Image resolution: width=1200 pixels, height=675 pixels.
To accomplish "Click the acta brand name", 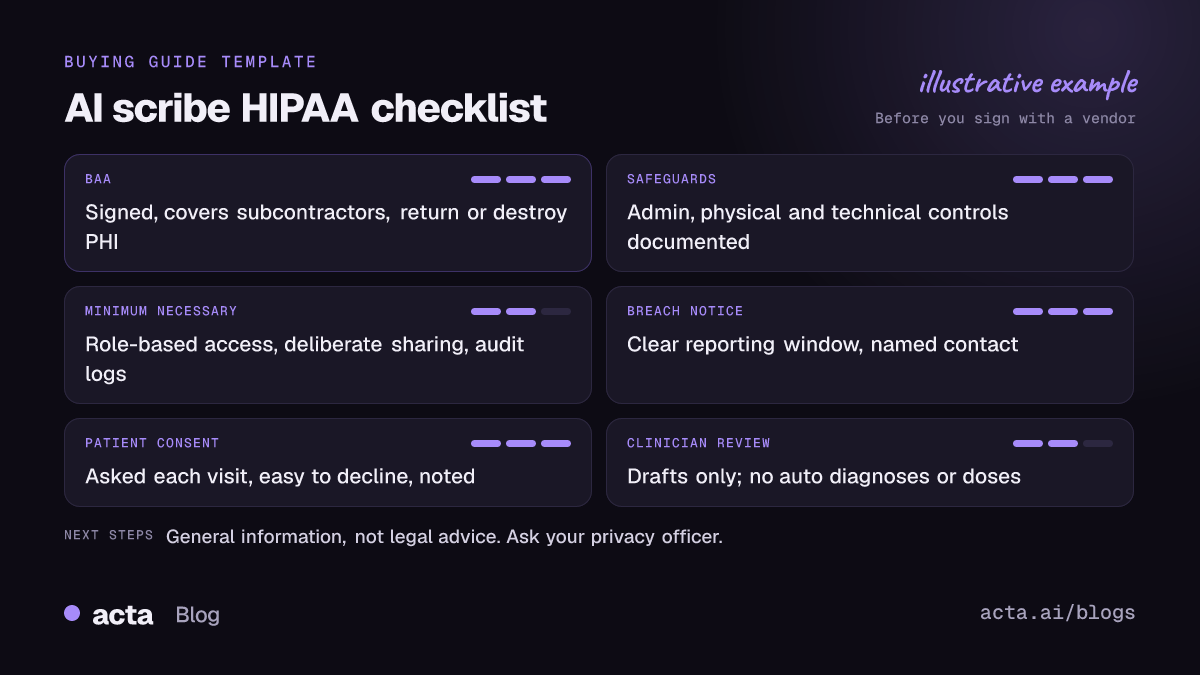I will (122, 615).
